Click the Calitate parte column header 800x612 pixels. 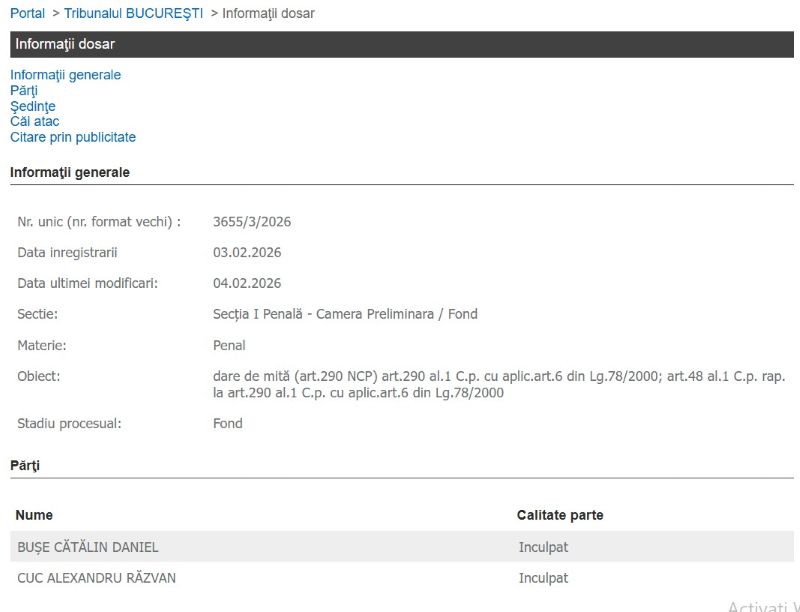pos(560,515)
